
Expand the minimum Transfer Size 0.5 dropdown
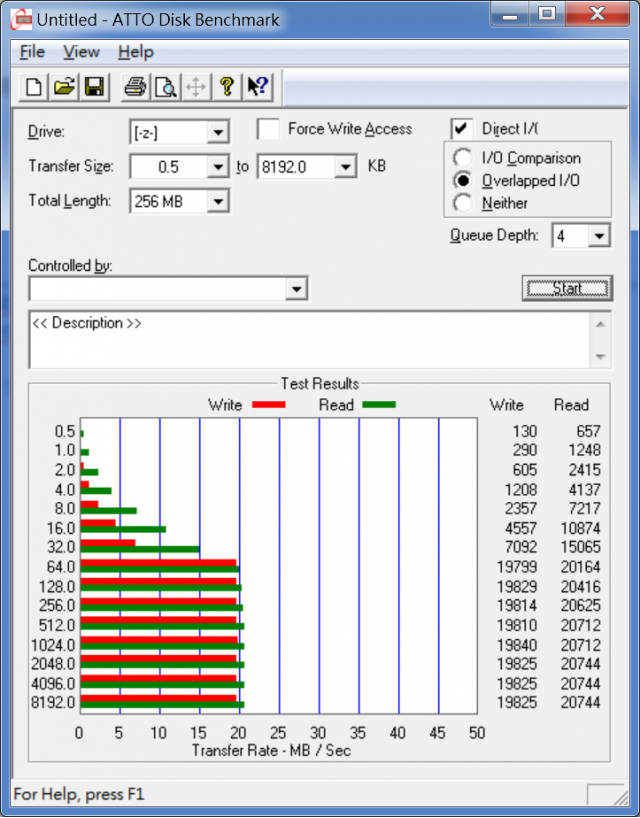pyautogui.click(x=218, y=167)
